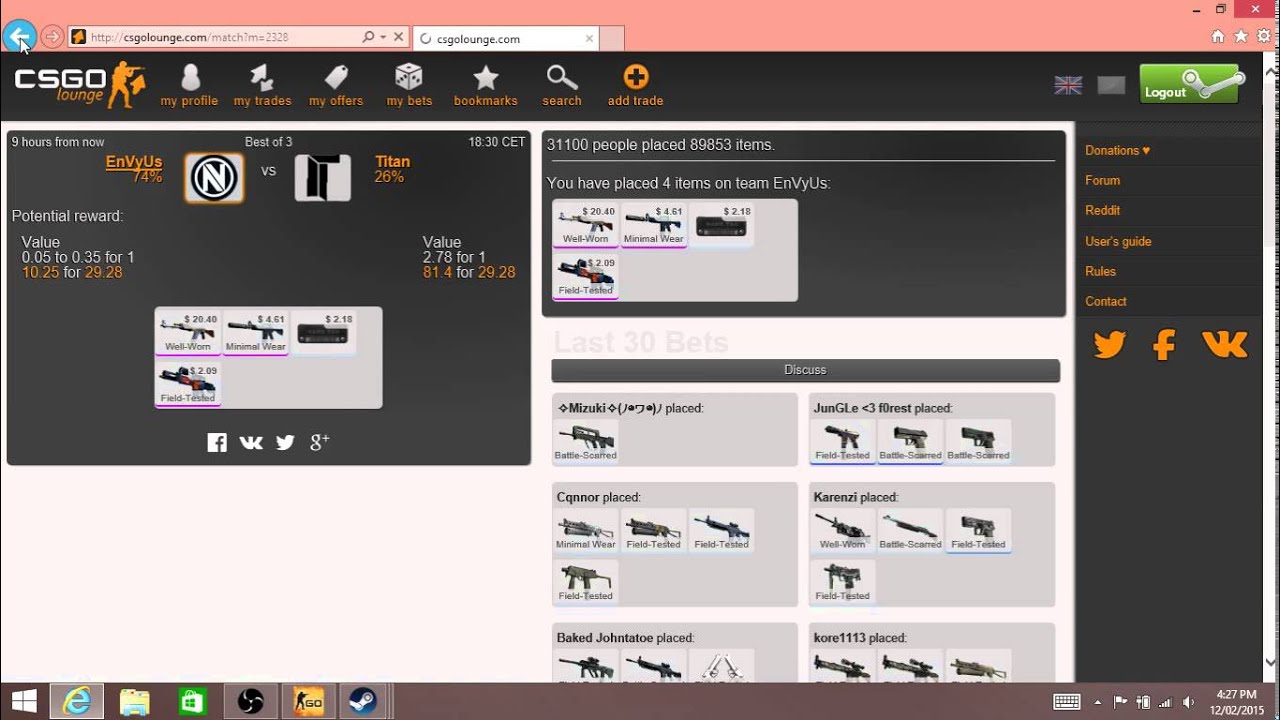
Task: Select the $20.40 Well-Worn item in placed items
Action: [585, 225]
